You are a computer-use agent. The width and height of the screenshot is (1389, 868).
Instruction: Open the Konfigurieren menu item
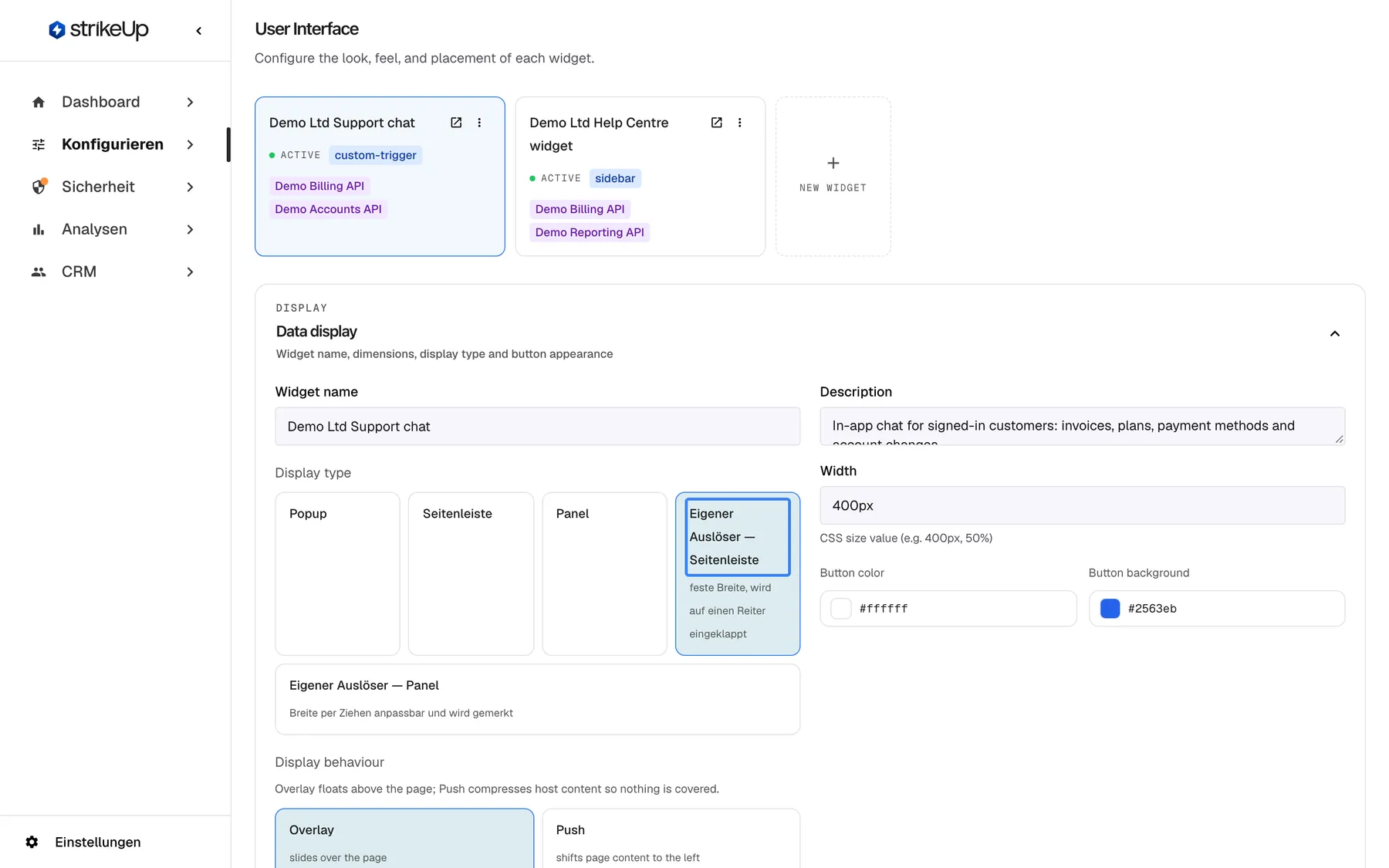(x=114, y=144)
